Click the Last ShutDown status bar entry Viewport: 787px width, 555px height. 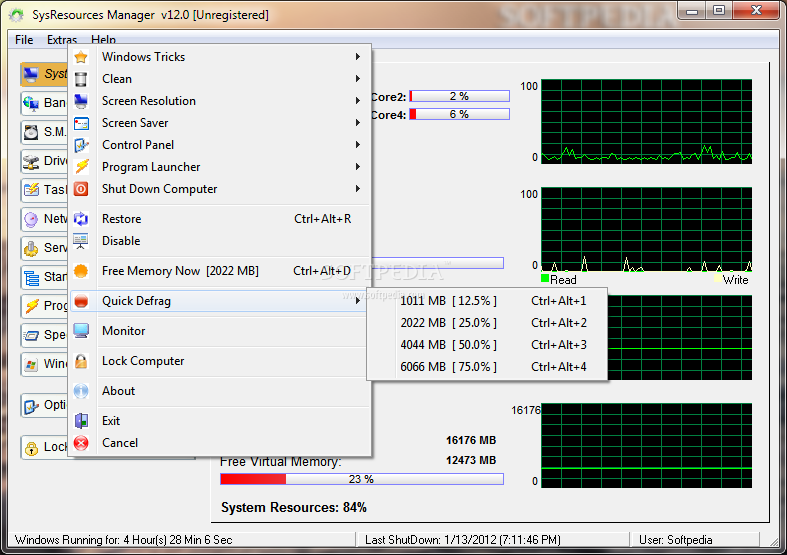463,540
